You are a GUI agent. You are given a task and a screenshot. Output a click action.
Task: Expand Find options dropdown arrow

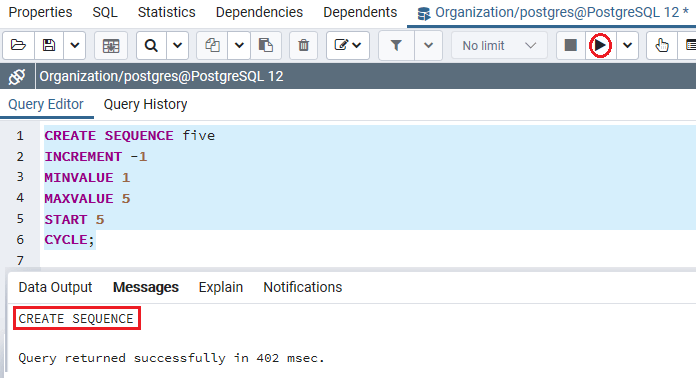pos(178,45)
